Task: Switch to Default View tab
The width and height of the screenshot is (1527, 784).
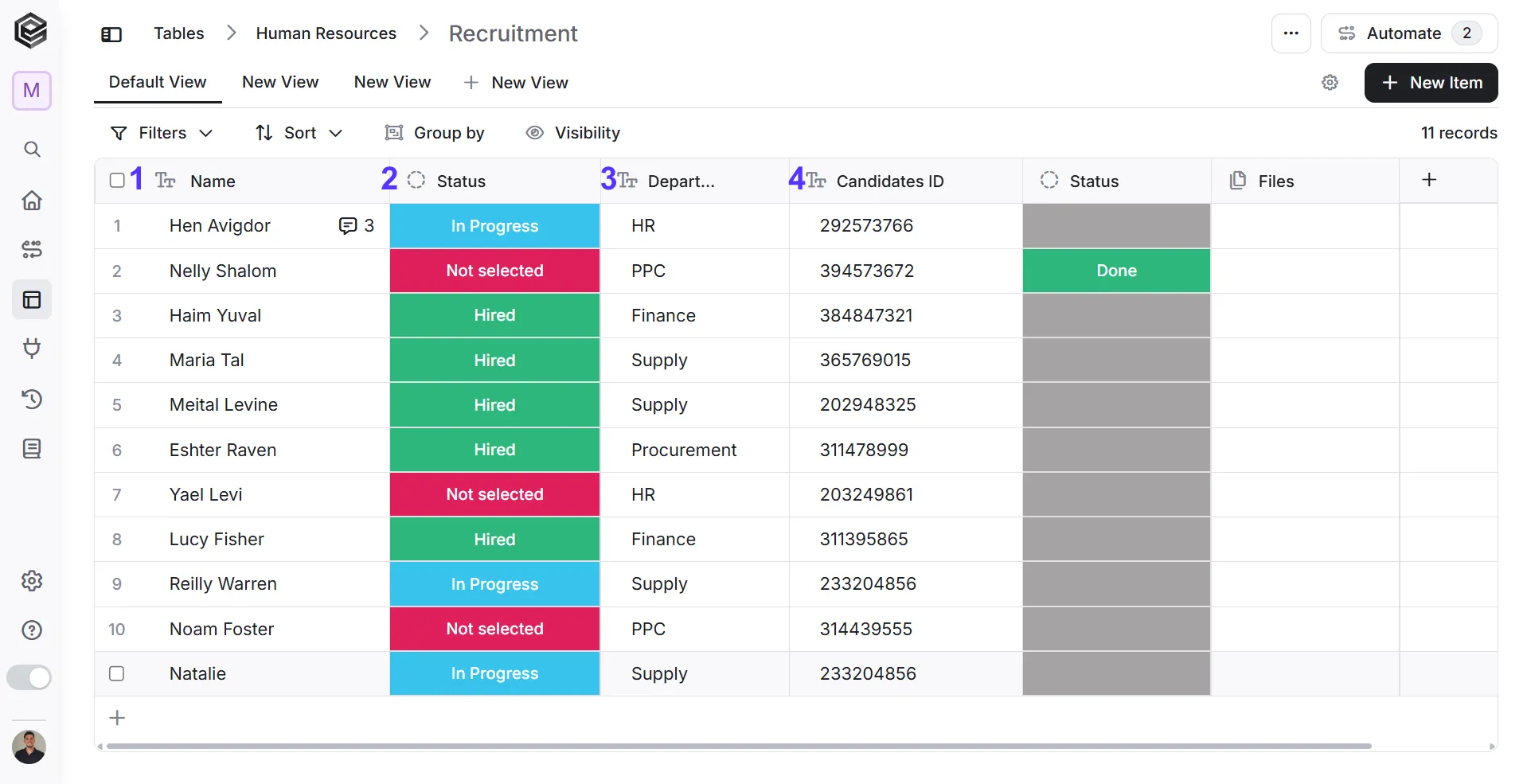Action: pos(158,82)
